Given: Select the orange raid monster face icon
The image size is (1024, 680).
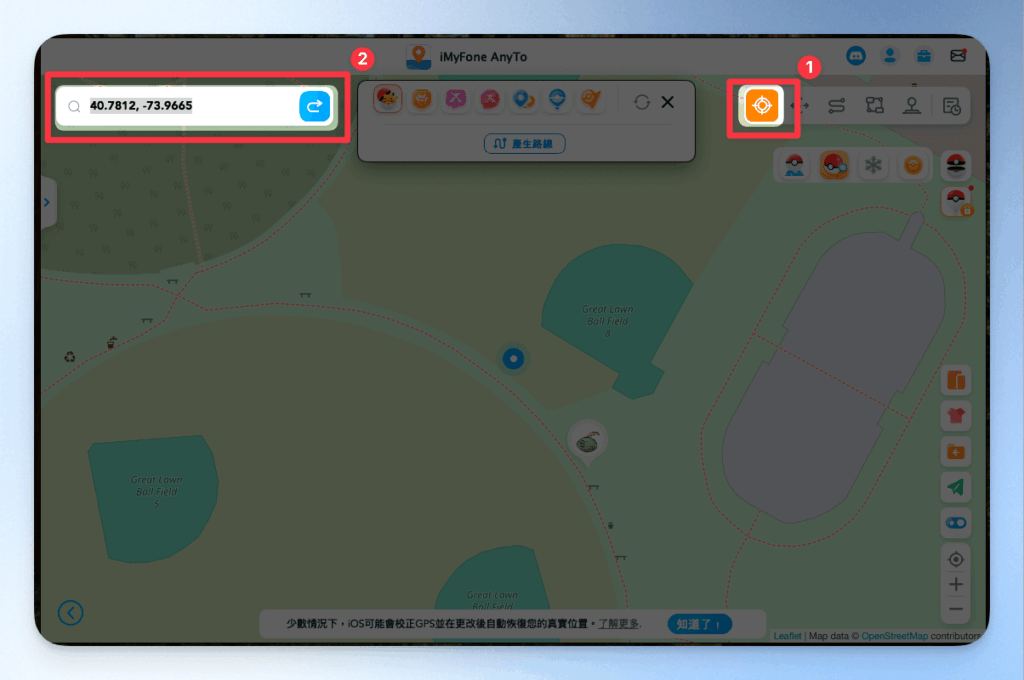Looking at the screenshot, I should 422,99.
